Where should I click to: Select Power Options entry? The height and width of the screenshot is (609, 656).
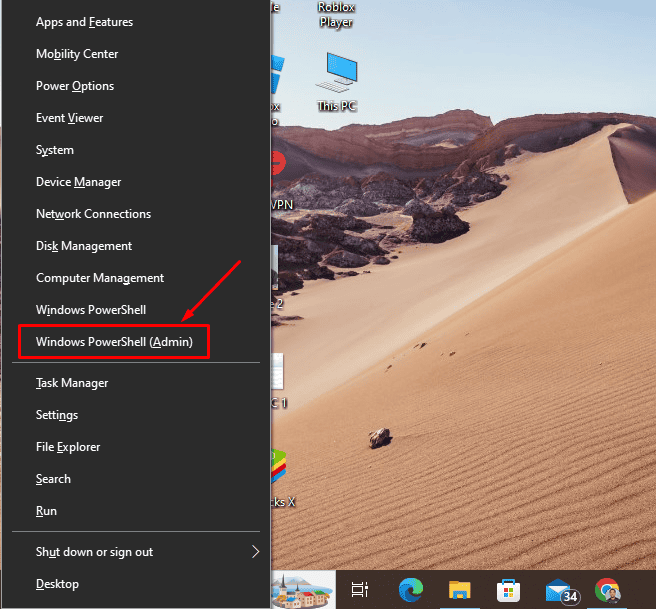[136, 86]
